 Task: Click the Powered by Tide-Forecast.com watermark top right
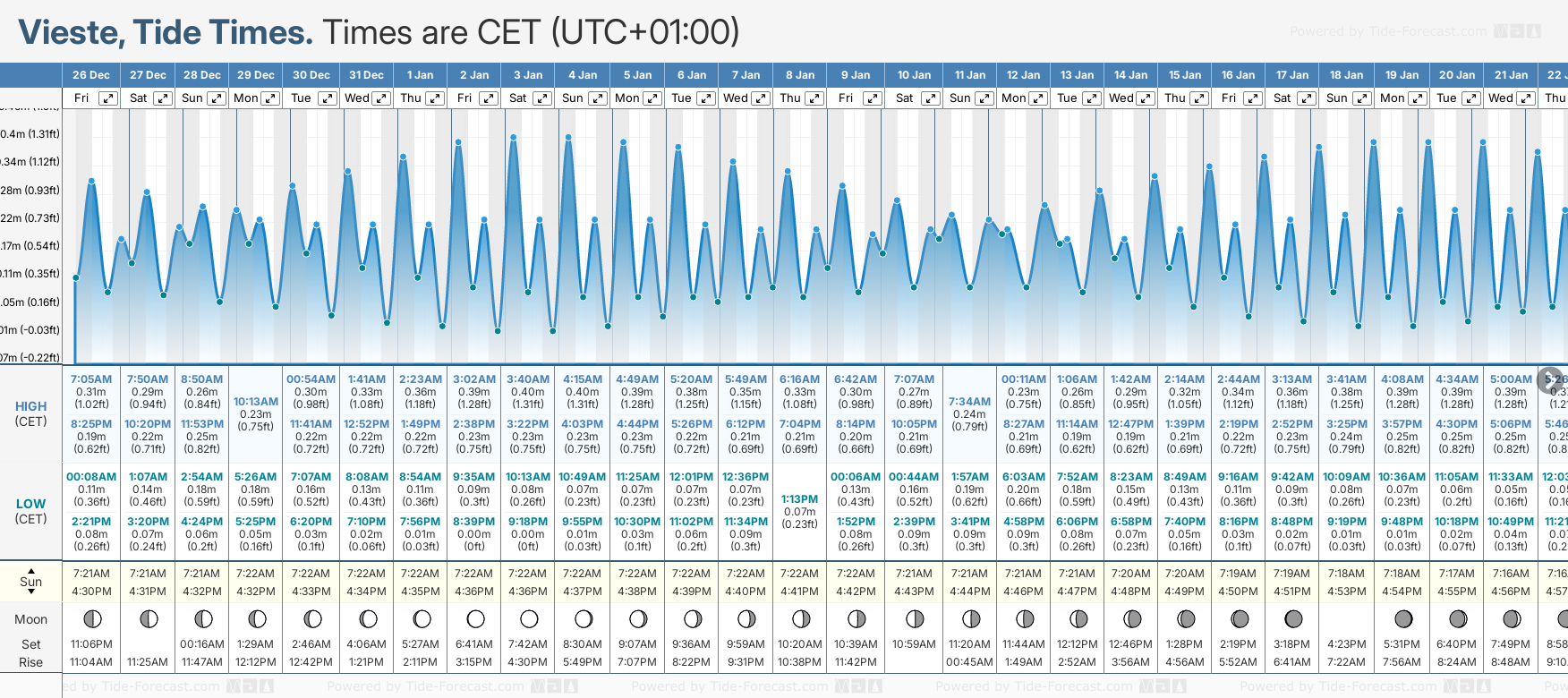click(1414, 31)
